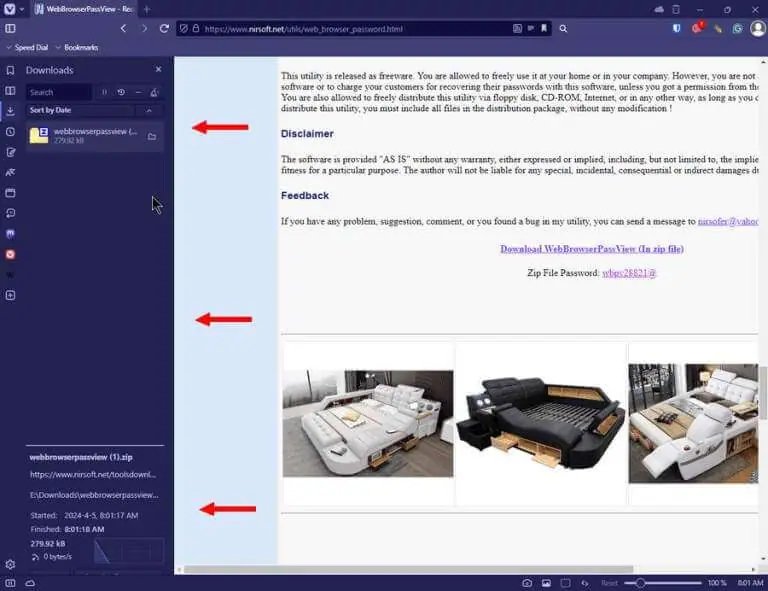
Task: Retry download using the retry button
Action: [x=121, y=92]
